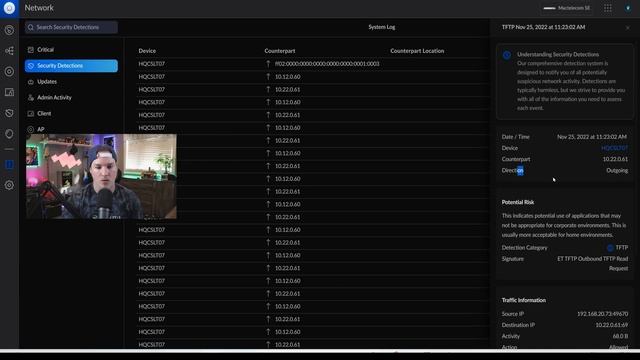Click the Destination IP value 10.22.0.61:69
The height and width of the screenshot is (360, 640).
click(611, 325)
